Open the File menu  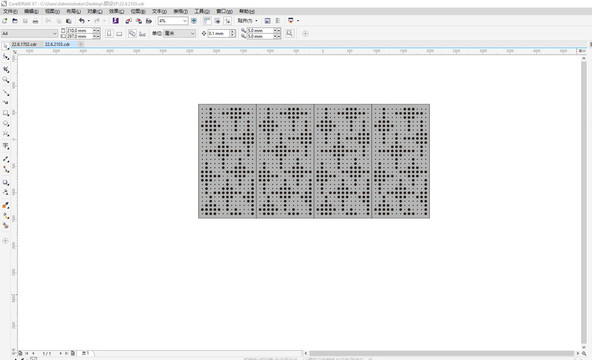pos(10,11)
